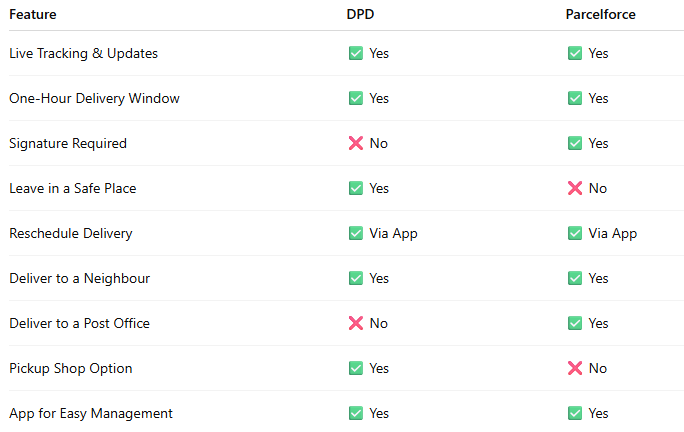Image resolution: width=684 pixels, height=432 pixels.
Task: Click DPD green check for Live Tracking
Action: tap(355, 53)
